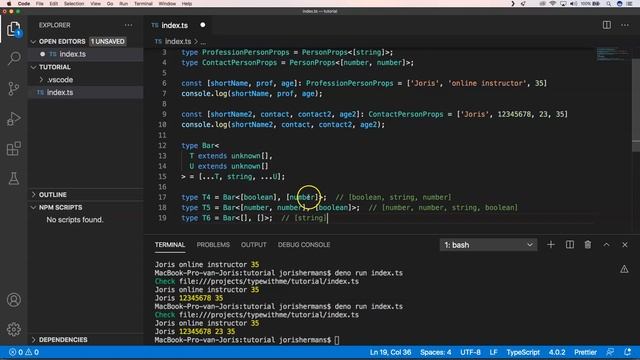Click the terminal warning triangle icon
Viewport: 640px width, 360px height.
click(x=624, y=269)
